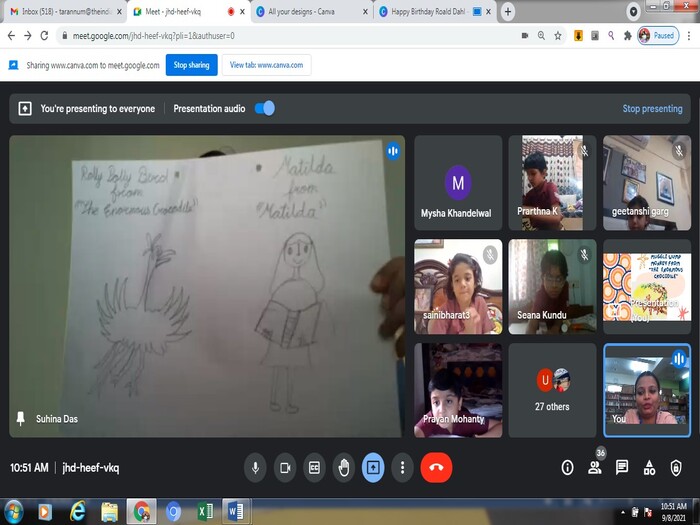Toggle microphone in Meet controls
Viewport: 700px width, 525px height.
(255, 467)
